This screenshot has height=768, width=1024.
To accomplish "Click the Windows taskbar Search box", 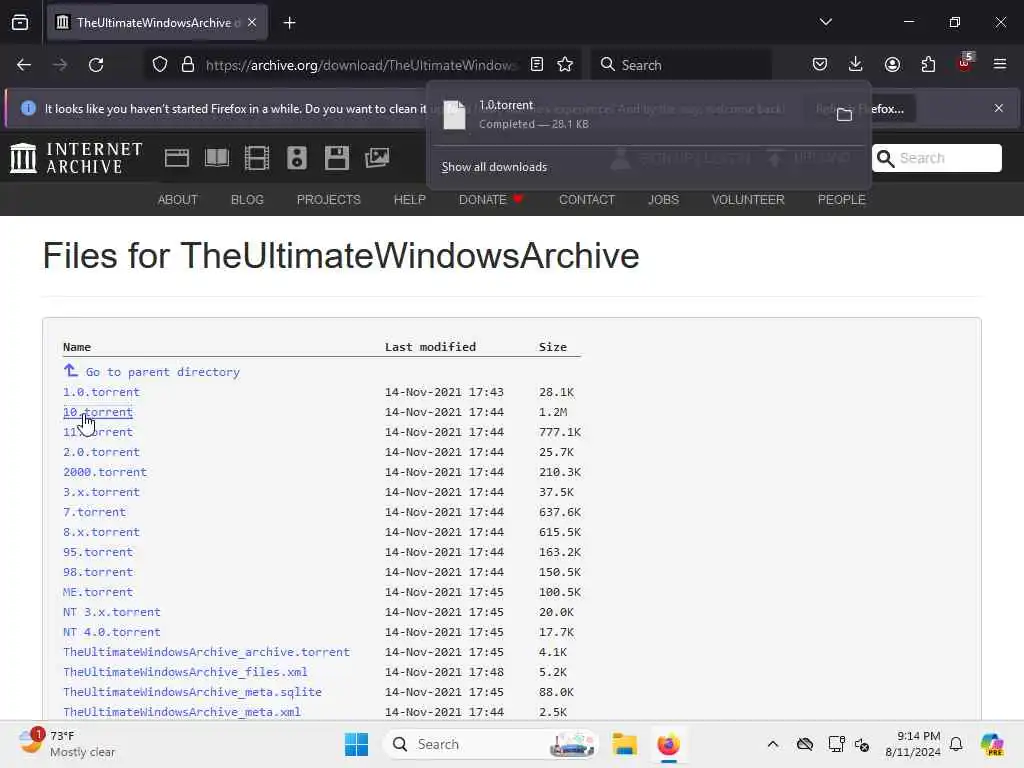I will 491,744.
